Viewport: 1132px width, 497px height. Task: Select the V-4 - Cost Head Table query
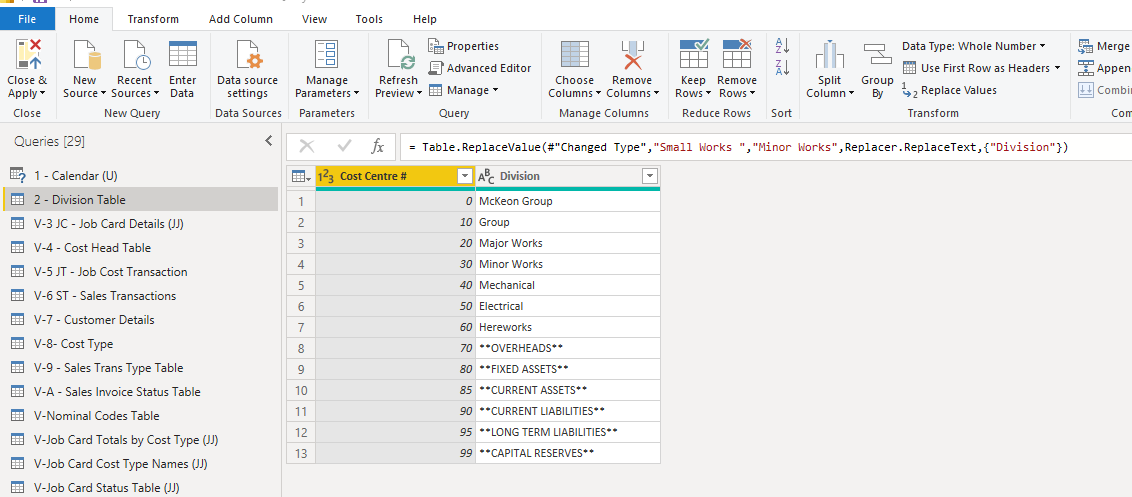140,248
